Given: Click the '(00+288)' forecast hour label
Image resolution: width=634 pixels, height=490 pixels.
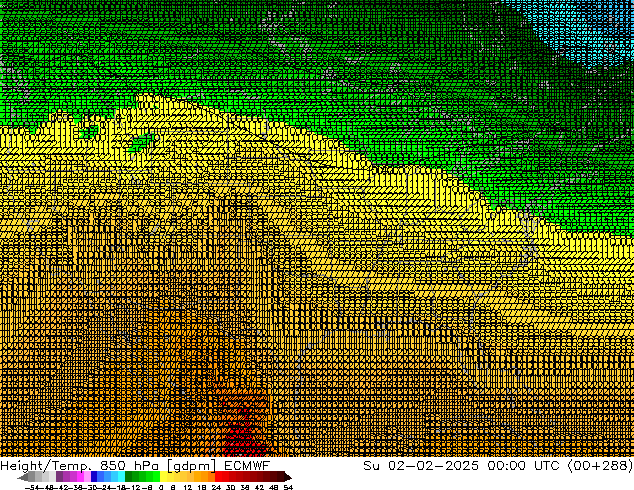Looking at the screenshot, I should point(600,465).
